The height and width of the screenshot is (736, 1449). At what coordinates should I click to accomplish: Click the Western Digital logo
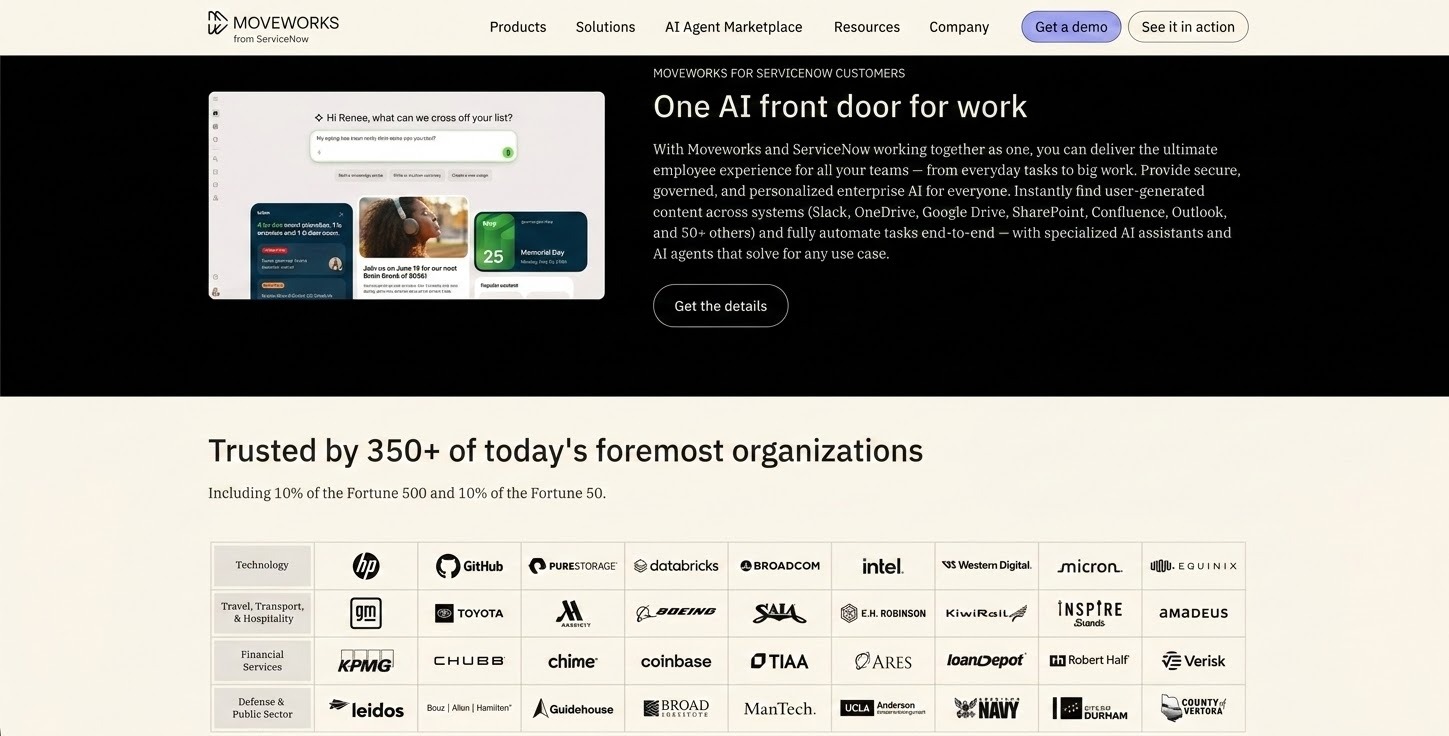tap(986, 566)
